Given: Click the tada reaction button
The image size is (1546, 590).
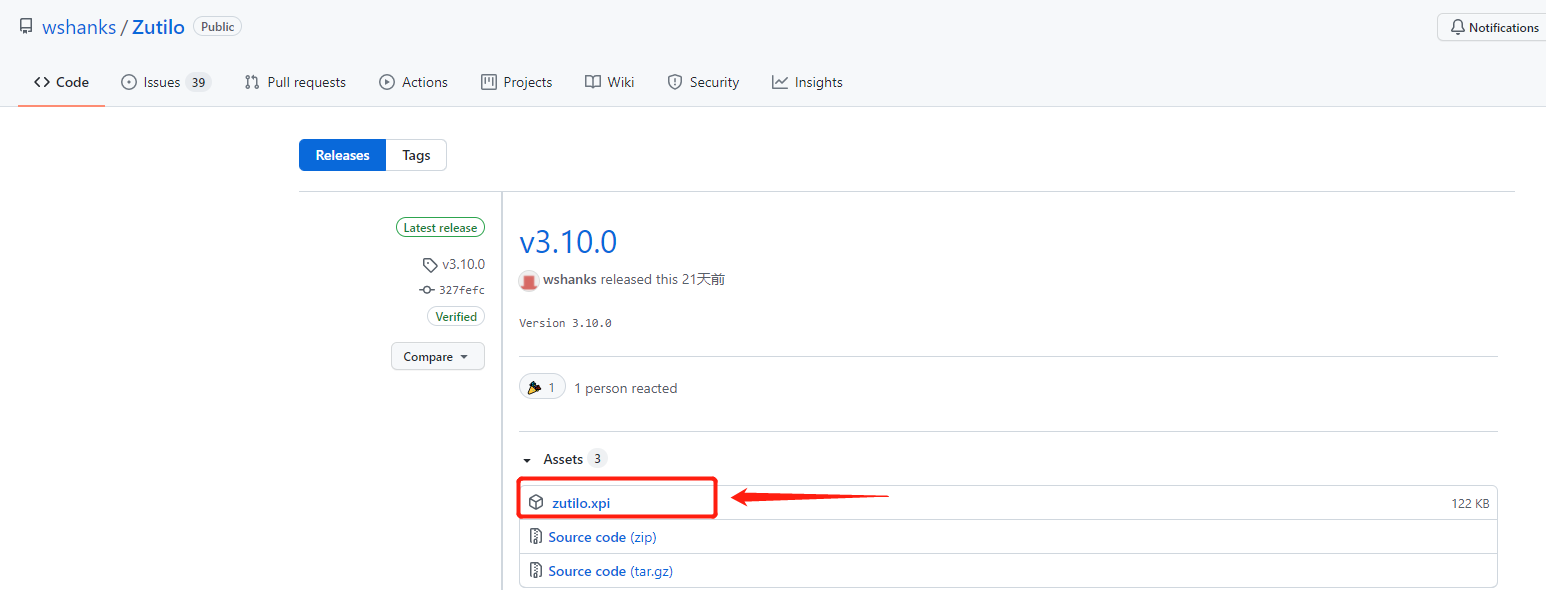Looking at the screenshot, I should click(542, 387).
